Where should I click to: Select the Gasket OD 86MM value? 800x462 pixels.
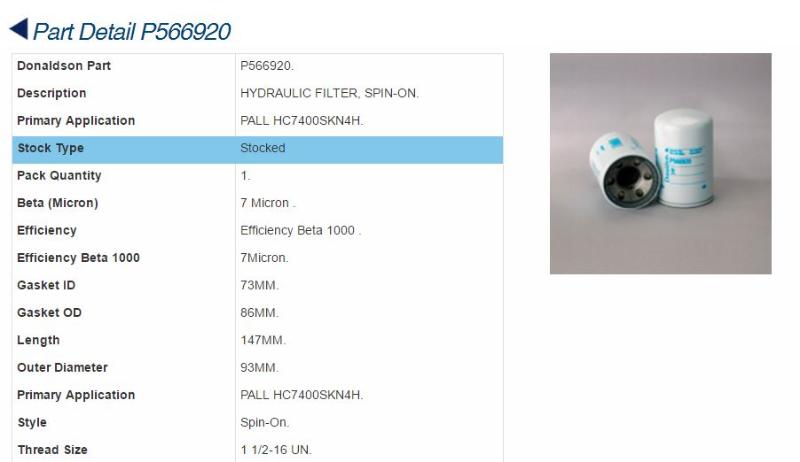(x=259, y=313)
